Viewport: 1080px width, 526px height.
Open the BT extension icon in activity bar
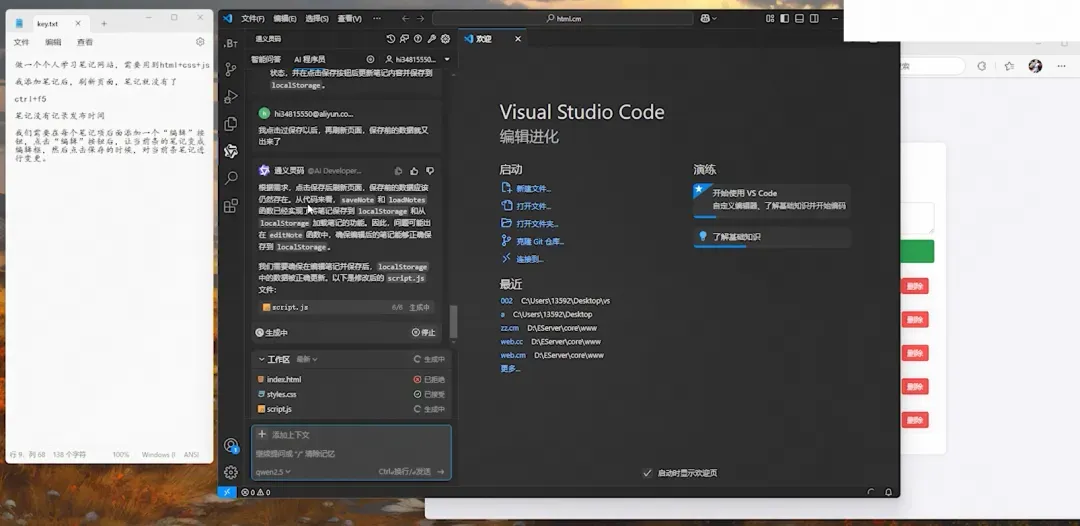tap(231, 43)
